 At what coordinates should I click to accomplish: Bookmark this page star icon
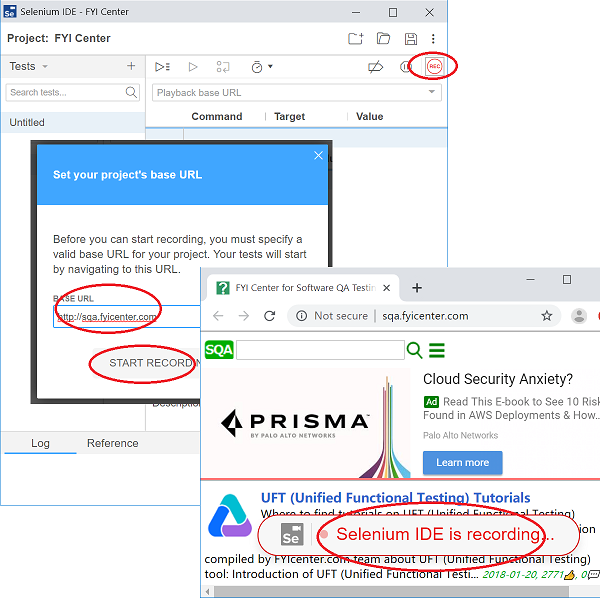pos(546,316)
